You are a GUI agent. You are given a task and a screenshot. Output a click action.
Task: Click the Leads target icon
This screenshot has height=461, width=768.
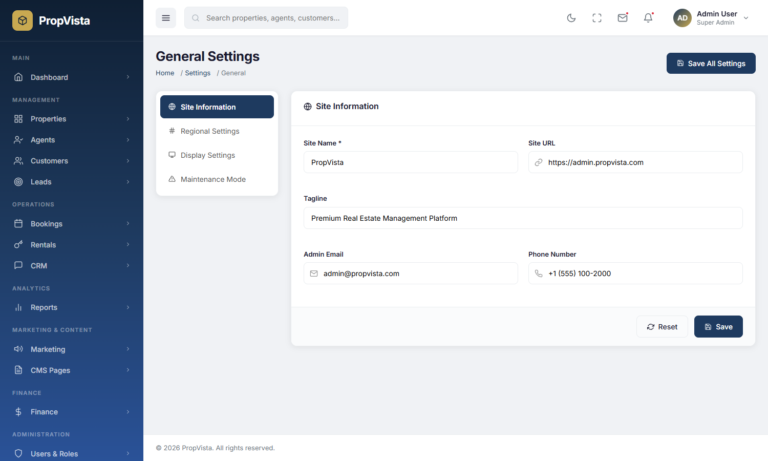coord(18,182)
